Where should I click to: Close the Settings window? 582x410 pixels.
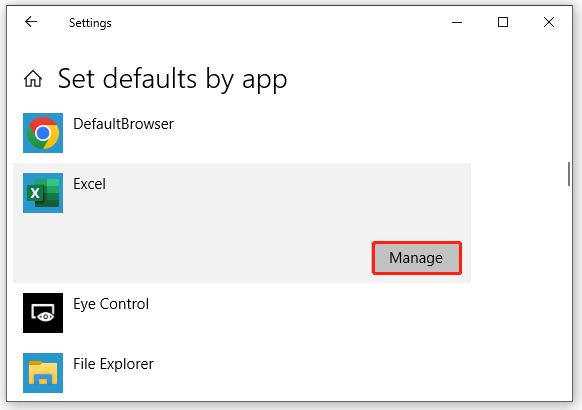pos(549,22)
